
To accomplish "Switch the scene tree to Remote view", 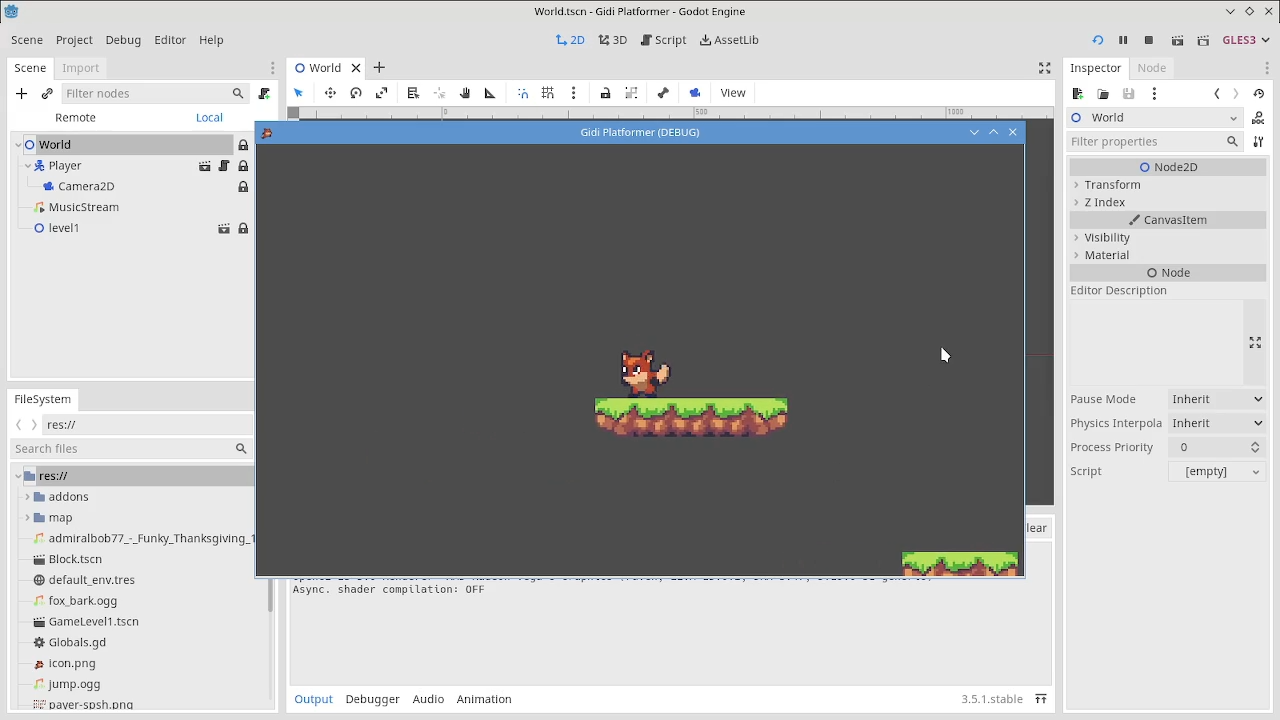I will pyautogui.click(x=75, y=117).
